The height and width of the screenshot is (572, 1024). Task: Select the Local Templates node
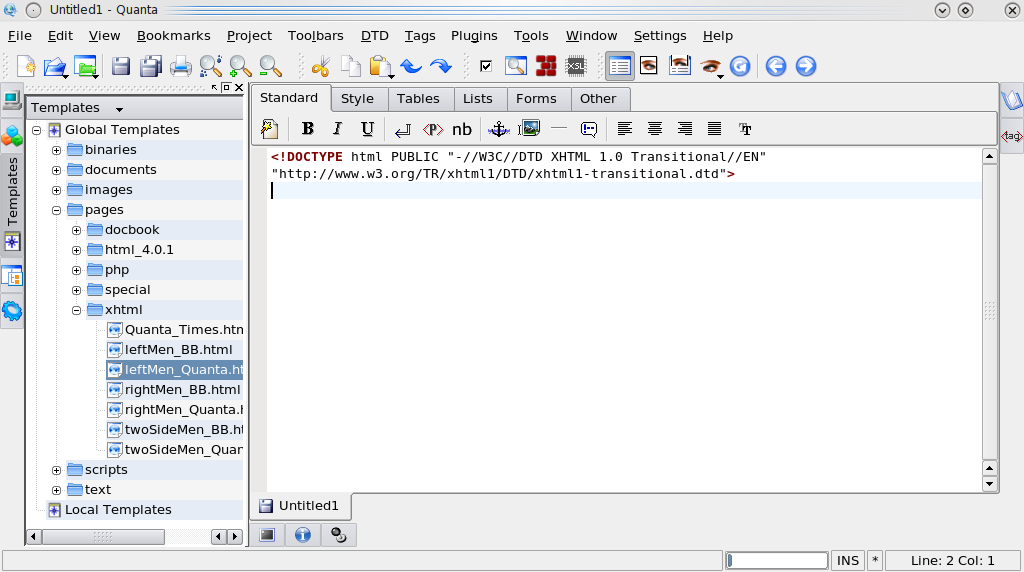point(118,510)
